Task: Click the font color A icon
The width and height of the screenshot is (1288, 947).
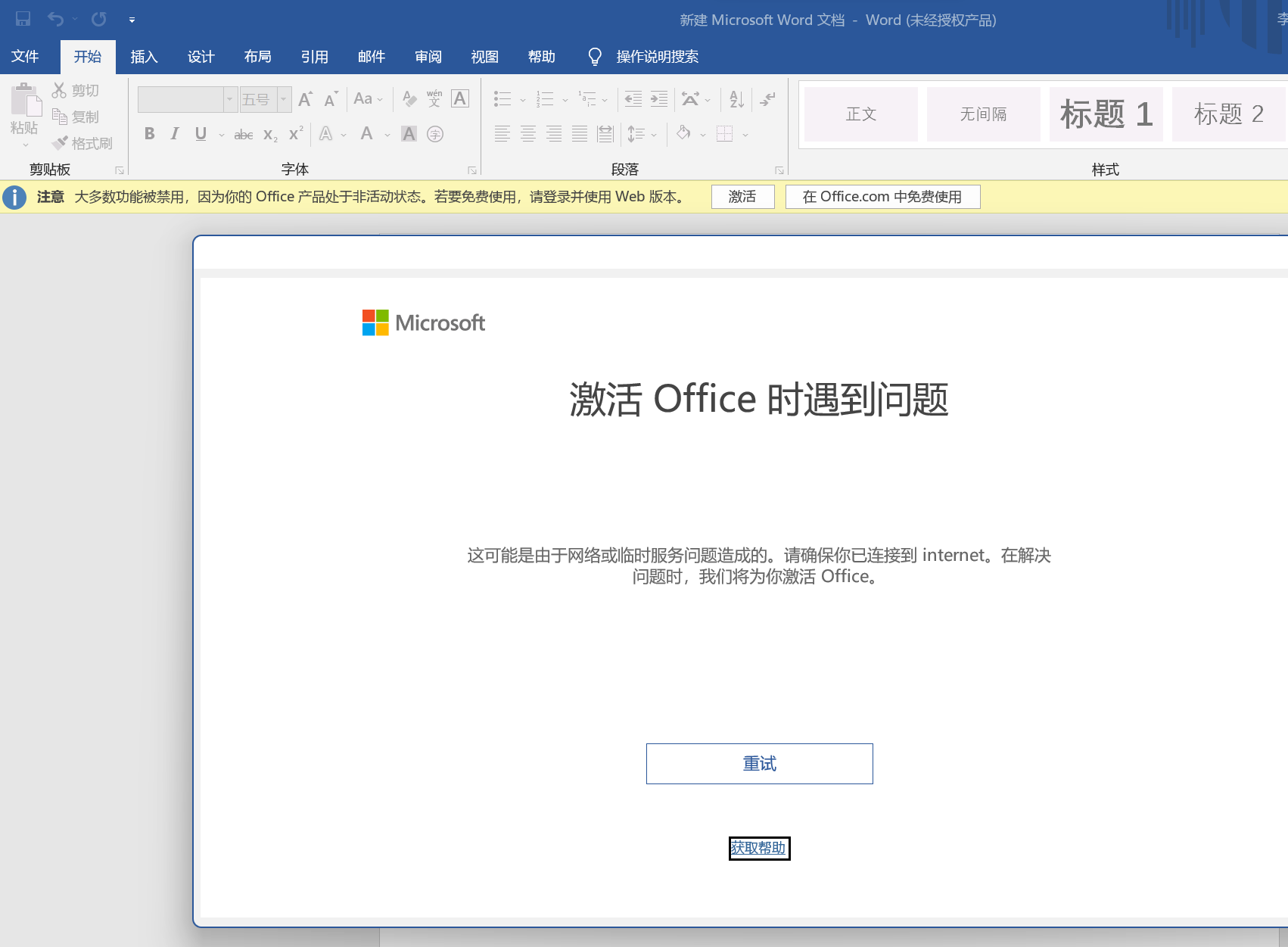Action: [367, 134]
